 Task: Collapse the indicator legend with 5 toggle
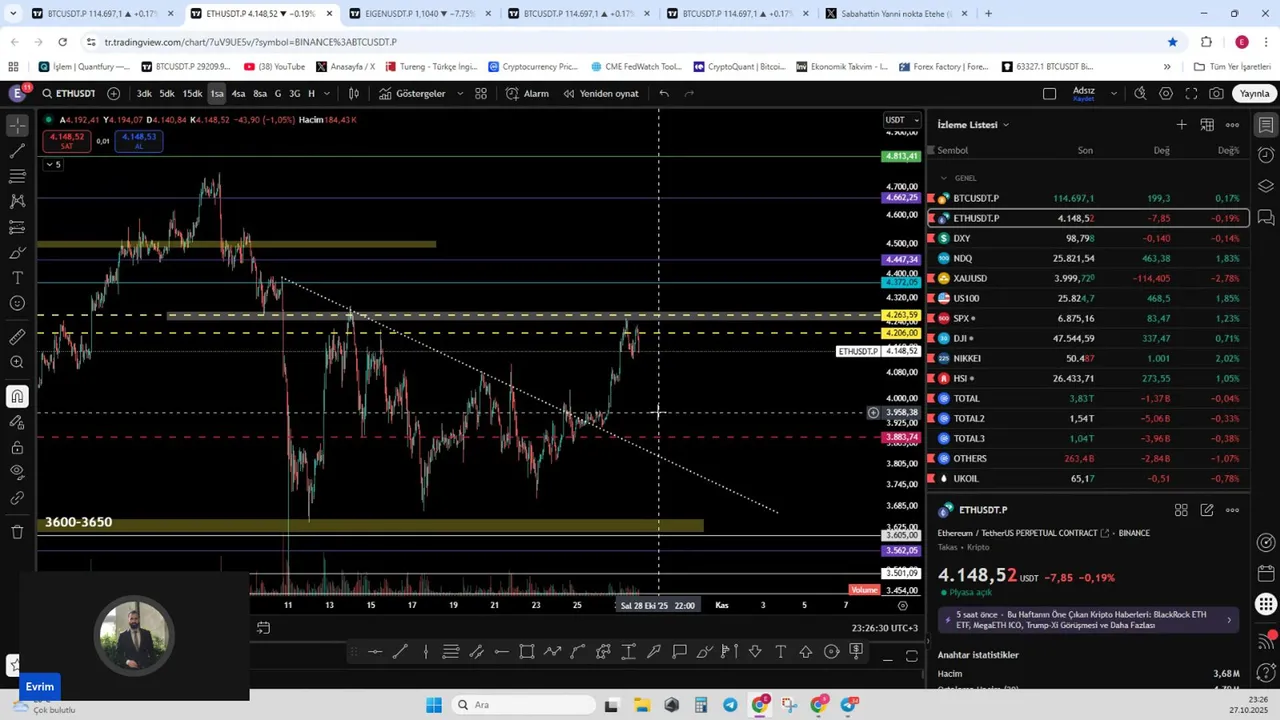coord(53,164)
